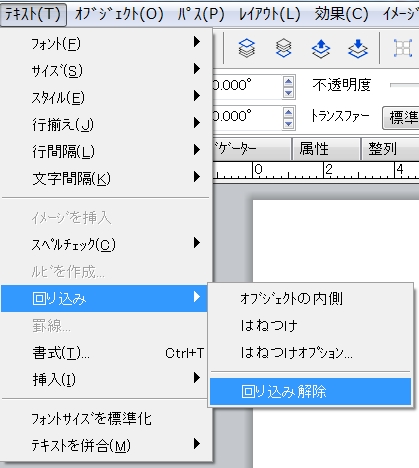
Task: Click the move forward one layer icon
Action: coord(321,48)
